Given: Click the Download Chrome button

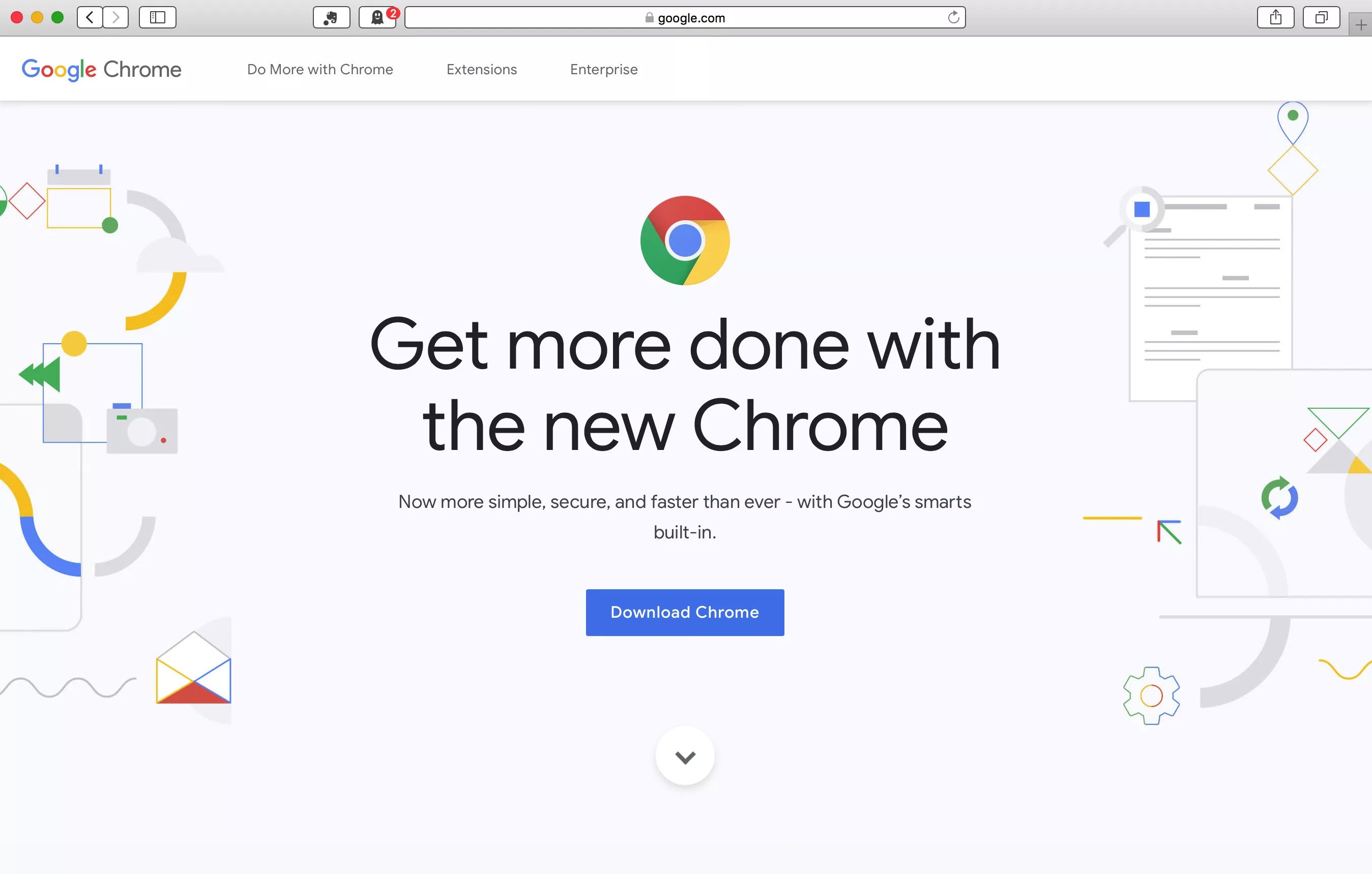Looking at the screenshot, I should (x=685, y=612).
